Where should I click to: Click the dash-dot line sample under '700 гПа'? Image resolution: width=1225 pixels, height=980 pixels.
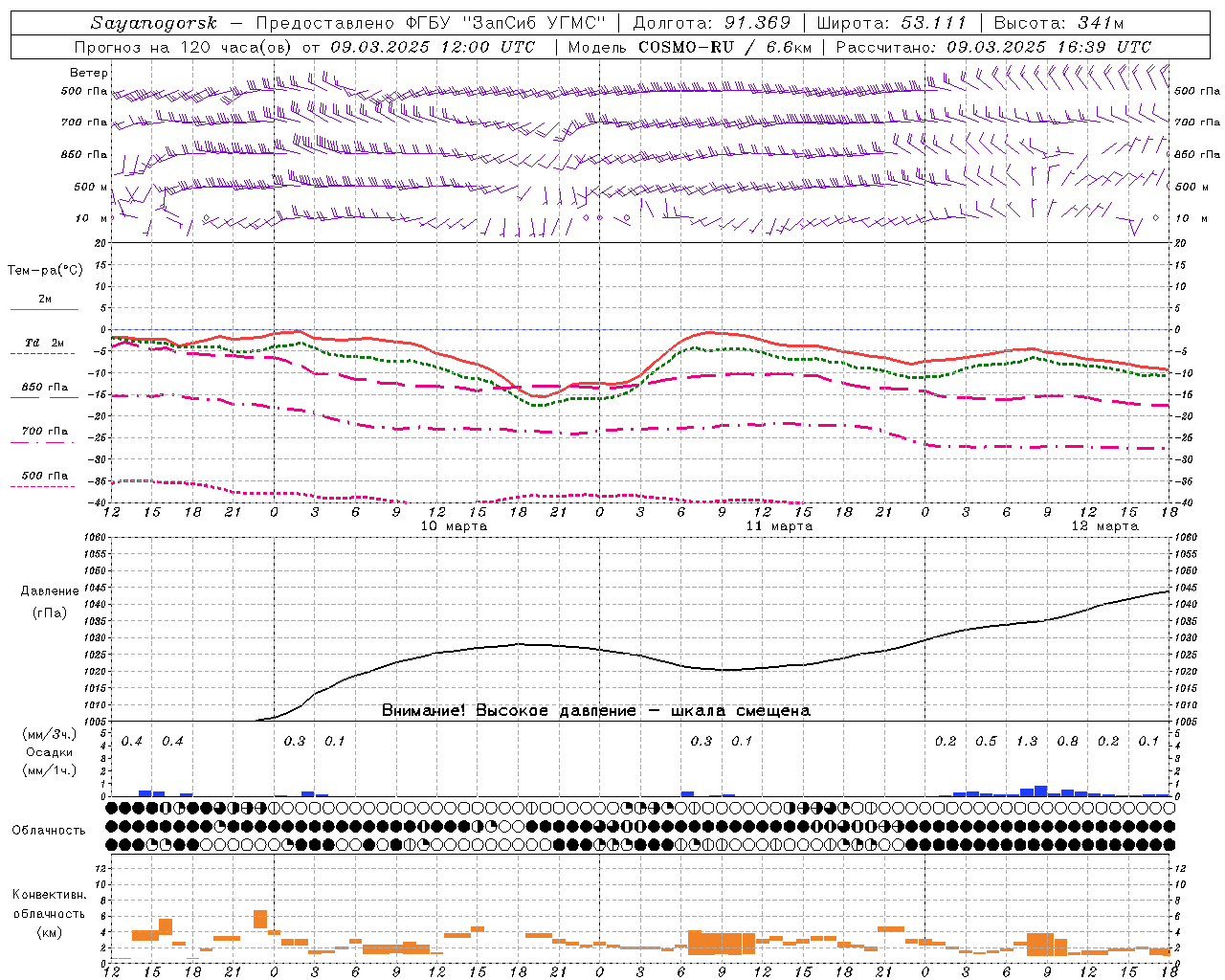click(x=44, y=442)
